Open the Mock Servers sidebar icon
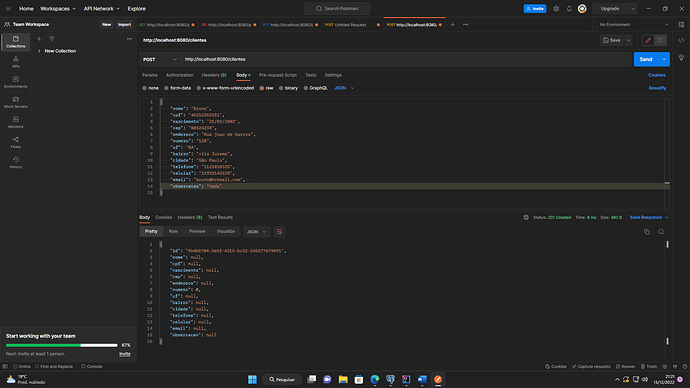This screenshot has height=388, width=690. [15, 102]
